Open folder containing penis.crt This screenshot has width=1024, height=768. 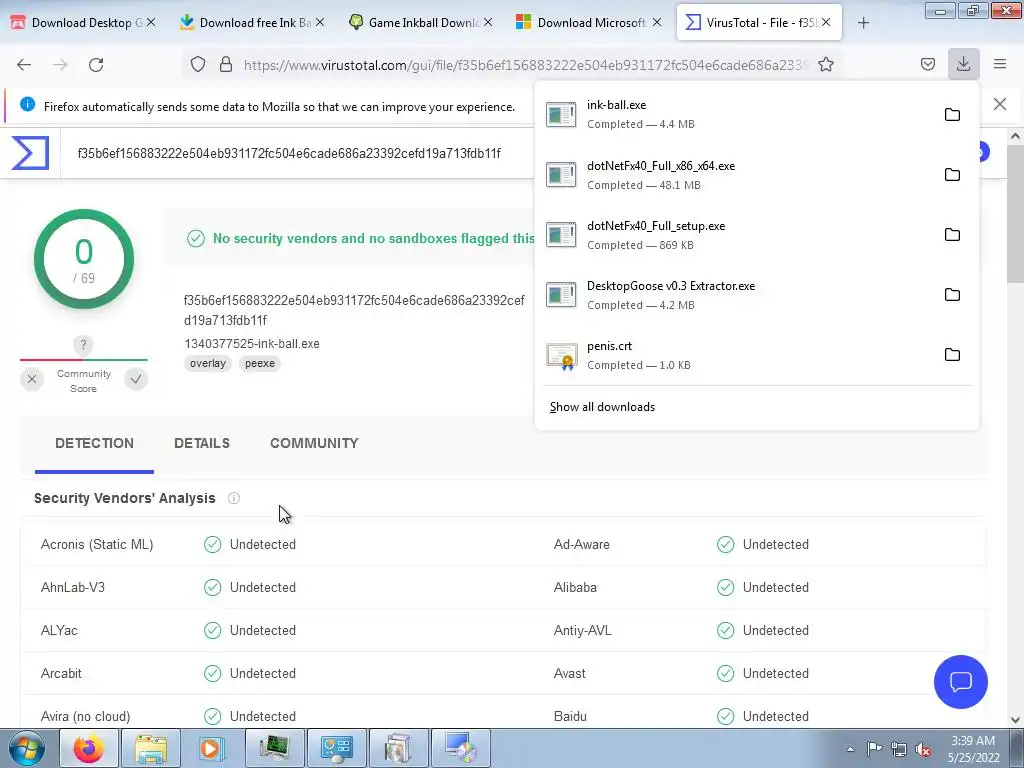coord(952,355)
